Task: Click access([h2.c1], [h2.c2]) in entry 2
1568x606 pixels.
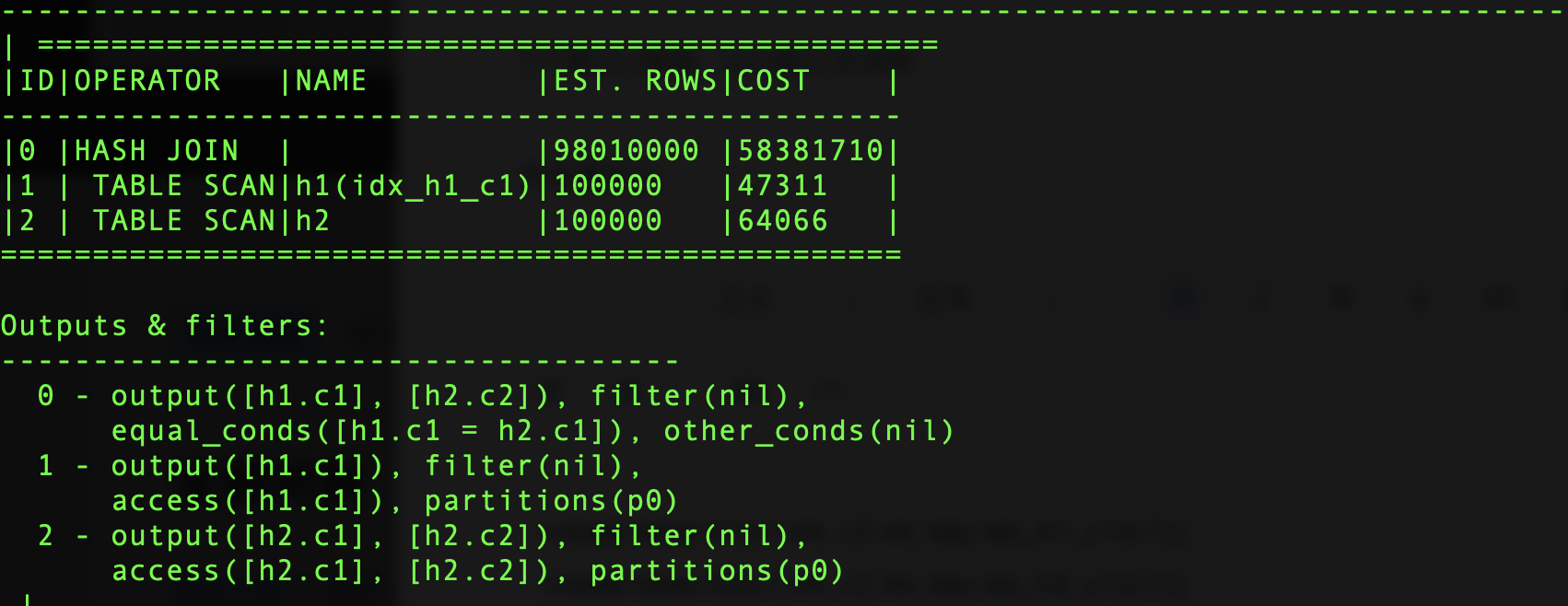Action: click(x=331, y=571)
